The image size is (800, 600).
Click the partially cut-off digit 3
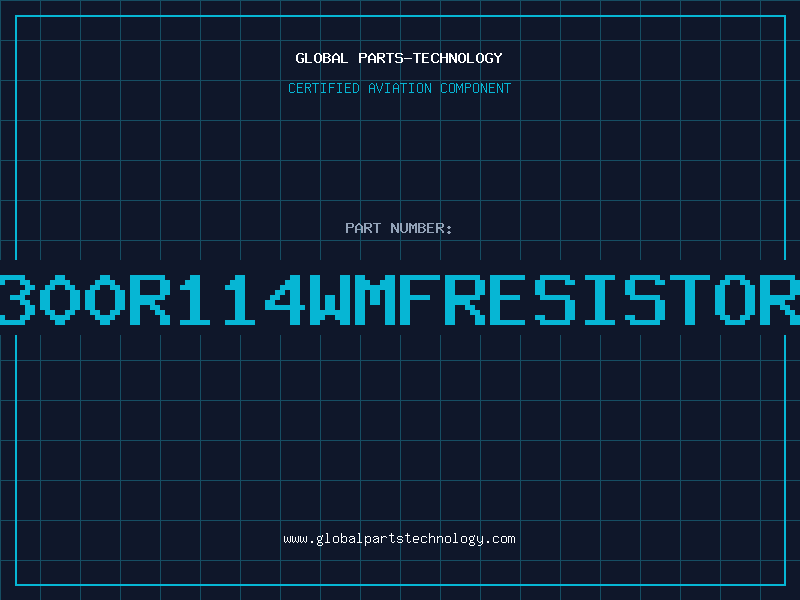coord(17,299)
